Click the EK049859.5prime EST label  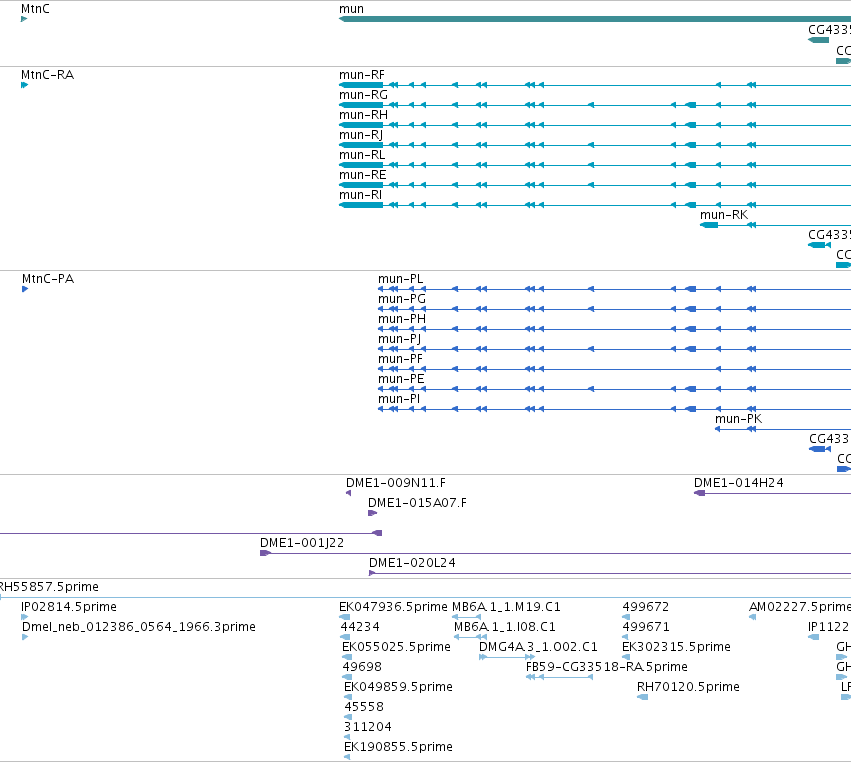click(x=398, y=687)
